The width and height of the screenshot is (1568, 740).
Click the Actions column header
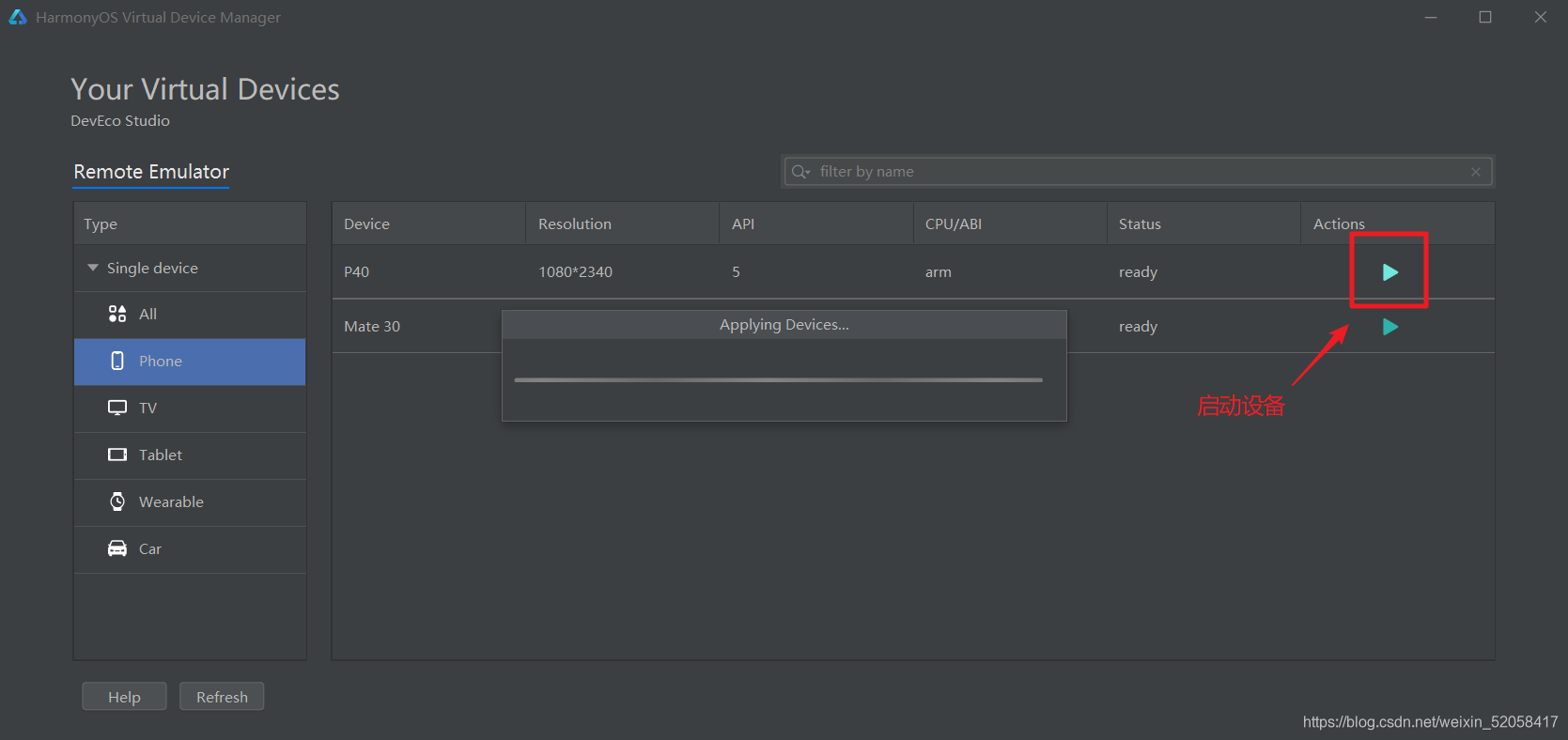coord(1398,224)
